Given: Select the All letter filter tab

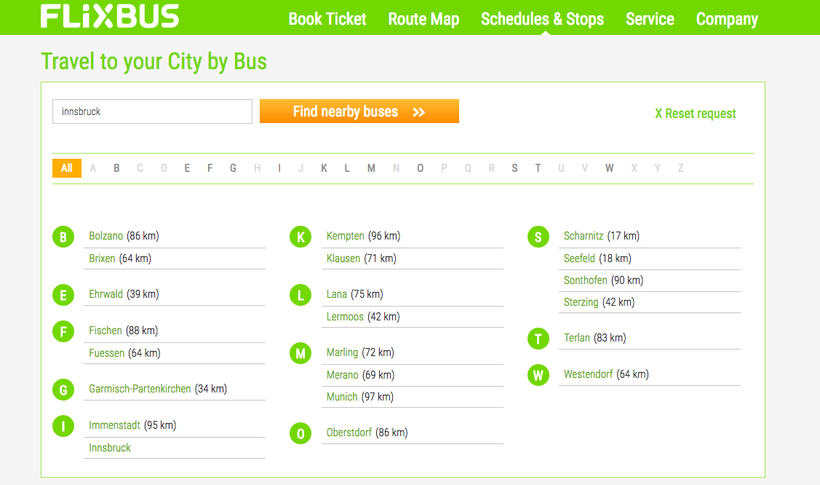Looking at the screenshot, I should [x=66, y=168].
